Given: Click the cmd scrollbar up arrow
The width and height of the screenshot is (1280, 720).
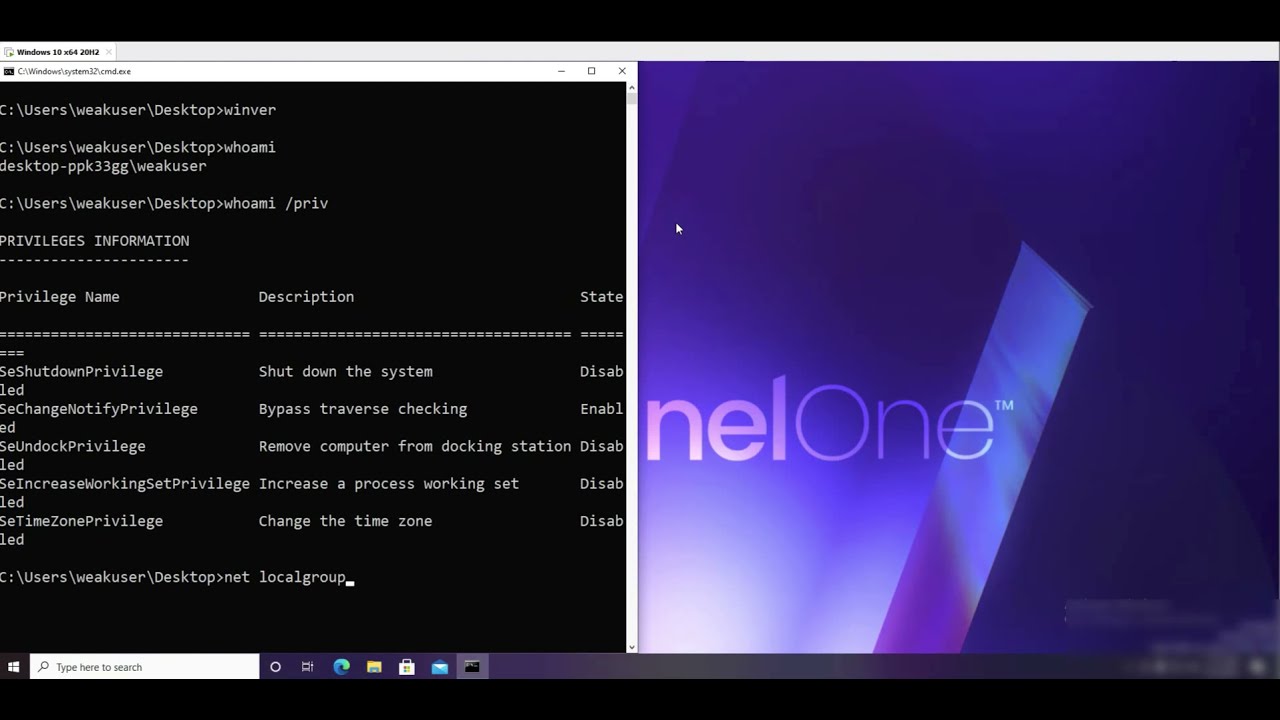Looking at the screenshot, I should (631, 87).
